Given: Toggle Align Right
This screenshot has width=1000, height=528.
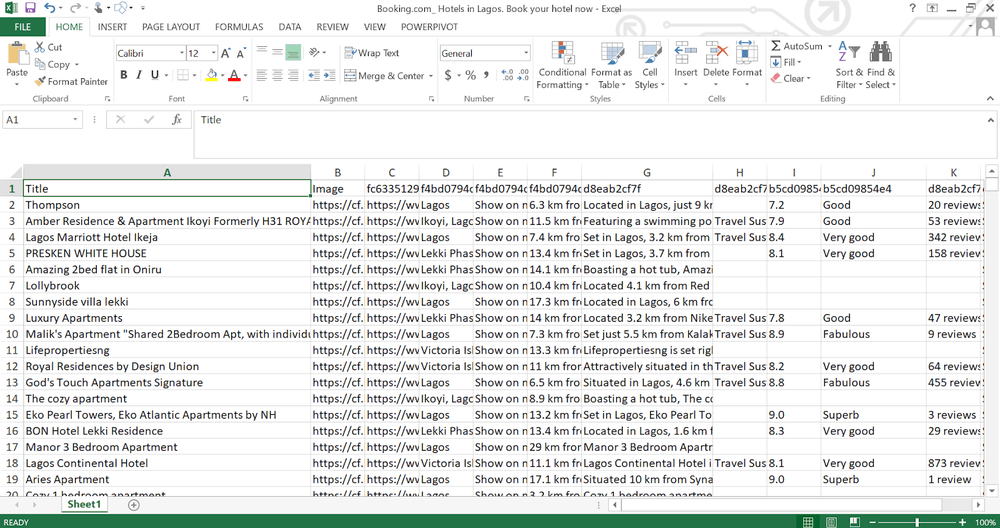Looking at the screenshot, I should pos(293,75).
